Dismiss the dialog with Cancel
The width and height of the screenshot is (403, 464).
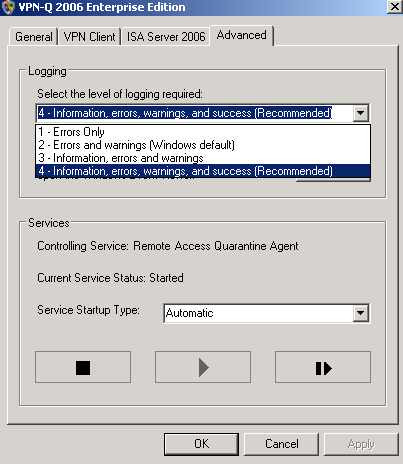click(x=282, y=444)
